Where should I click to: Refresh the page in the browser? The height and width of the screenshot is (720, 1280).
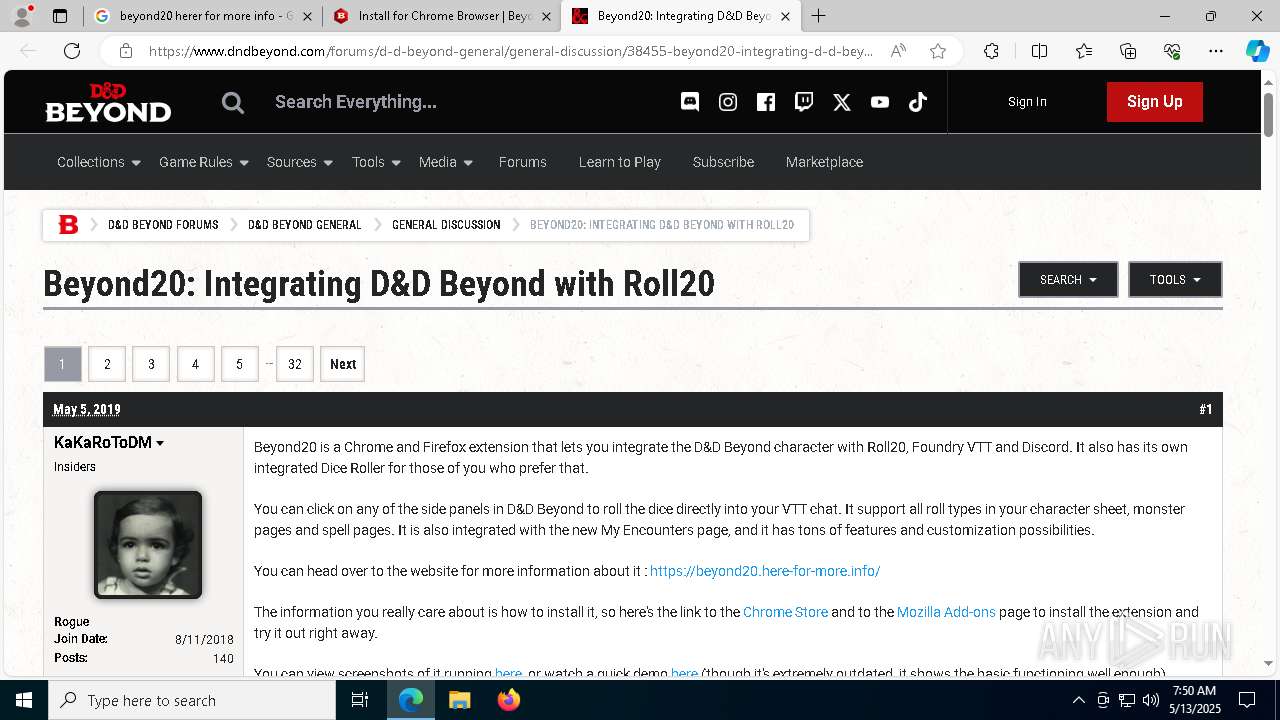coord(72,51)
